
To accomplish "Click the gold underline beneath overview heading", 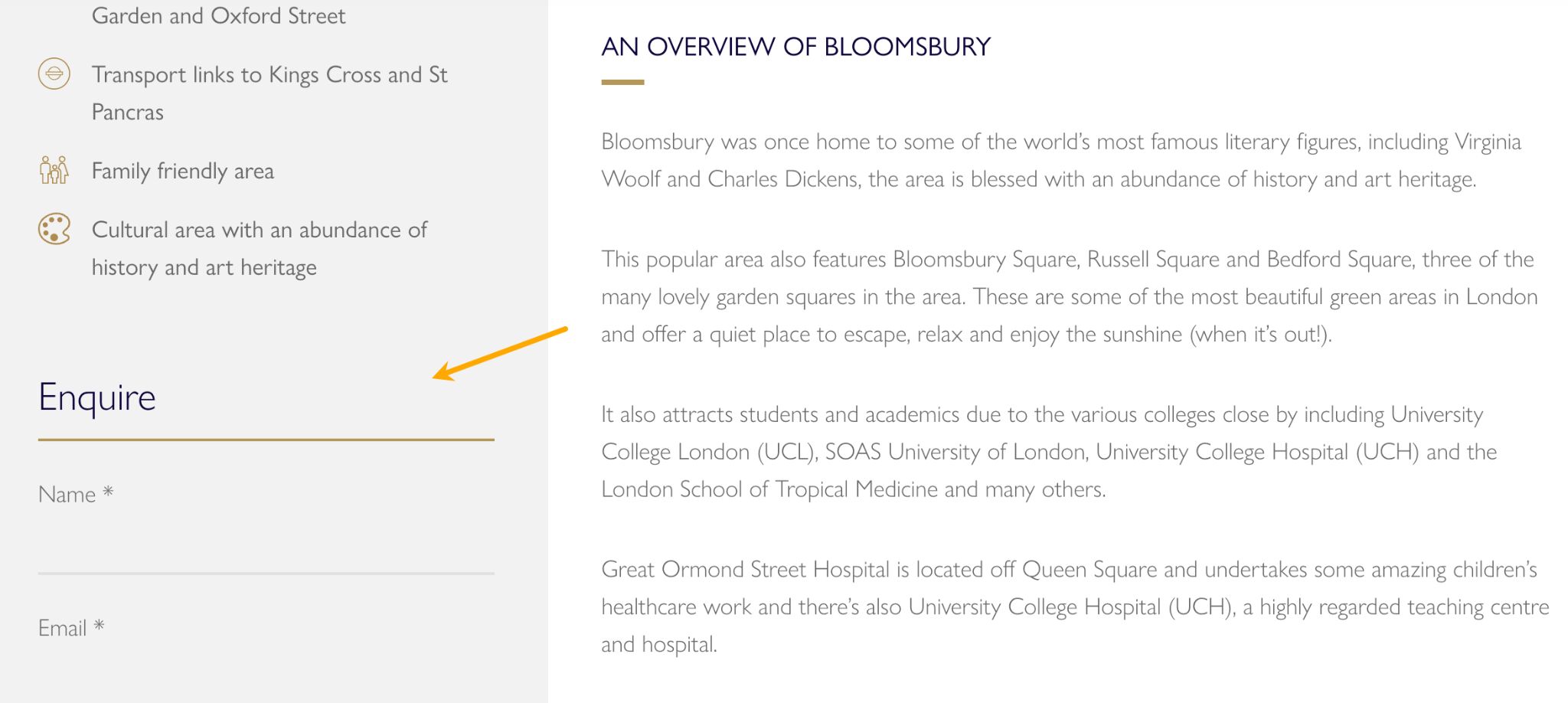I will pos(622,82).
